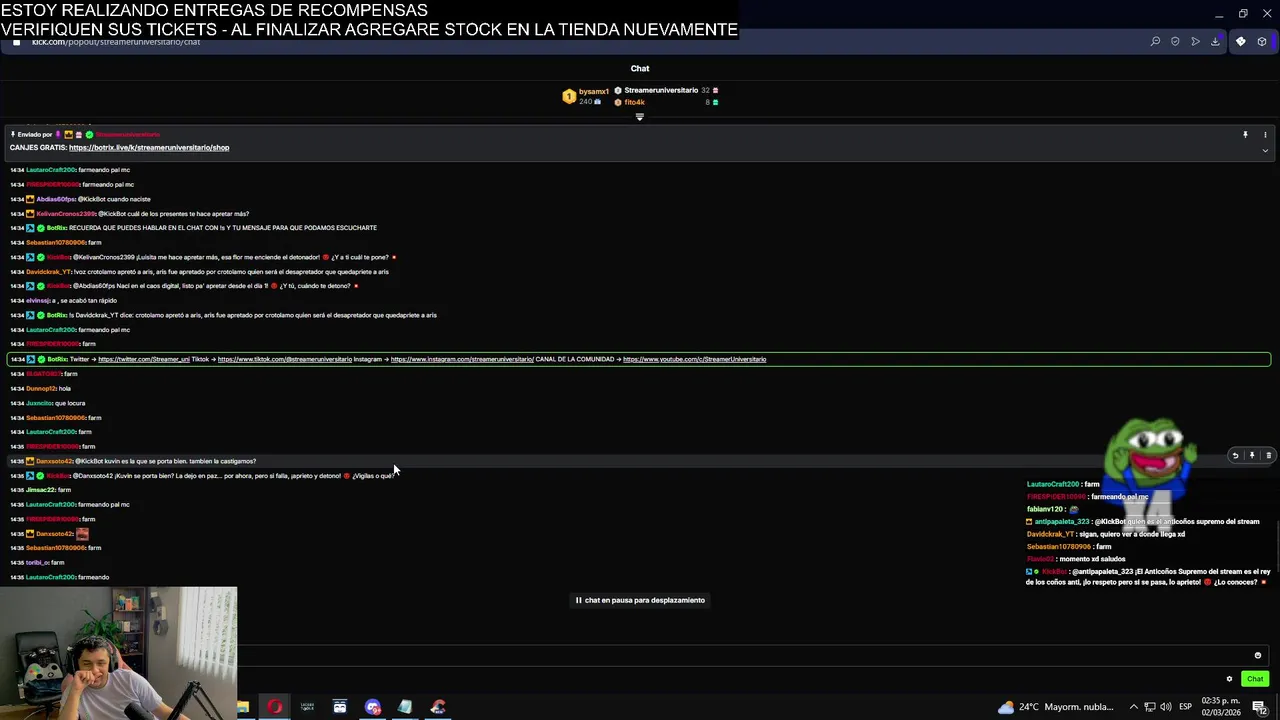
Task: Delete the hovered Danxsoto42 message
Action: point(1268,455)
